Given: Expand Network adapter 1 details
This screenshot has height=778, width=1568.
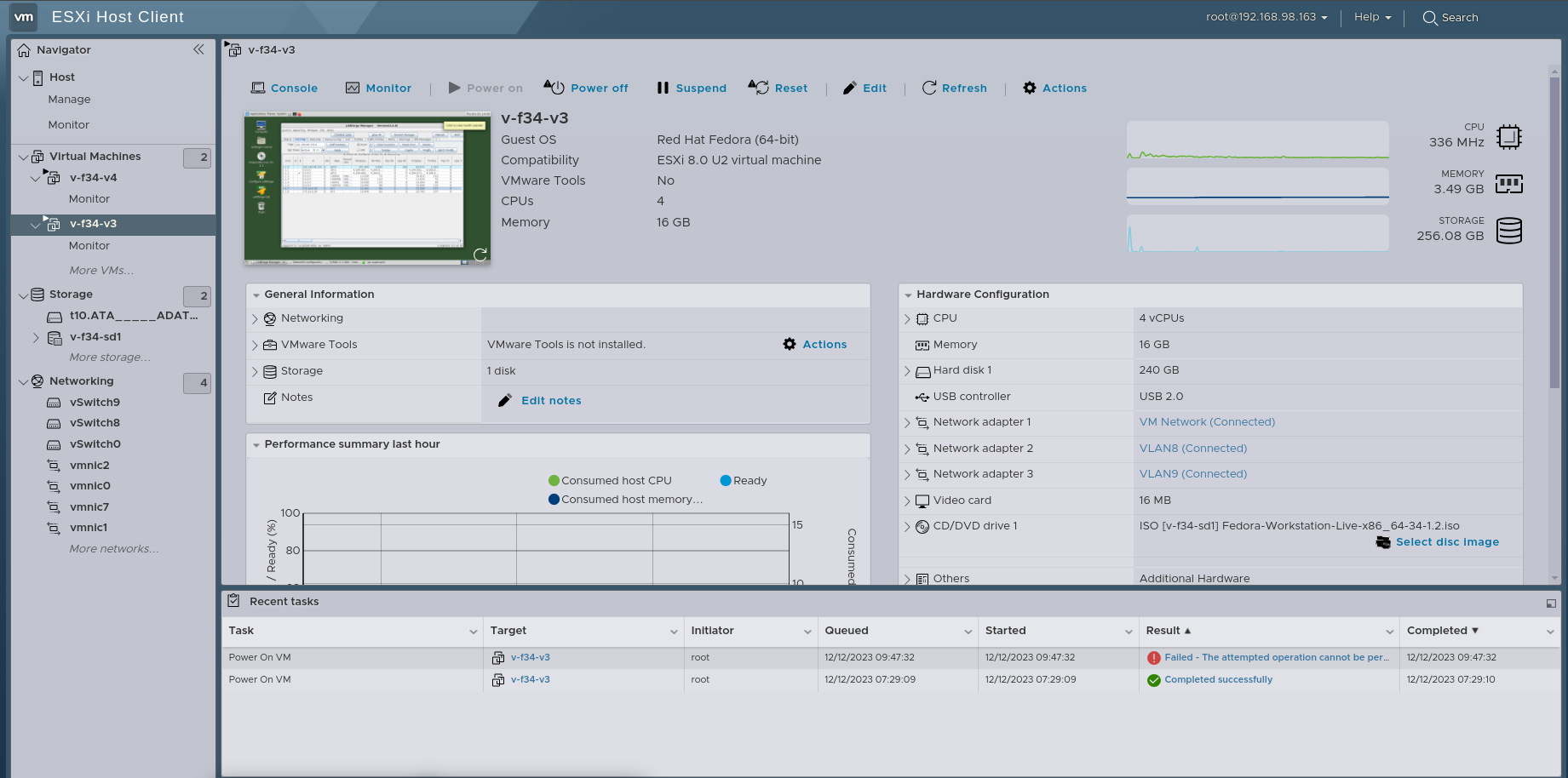Looking at the screenshot, I should tap(907, 422).
